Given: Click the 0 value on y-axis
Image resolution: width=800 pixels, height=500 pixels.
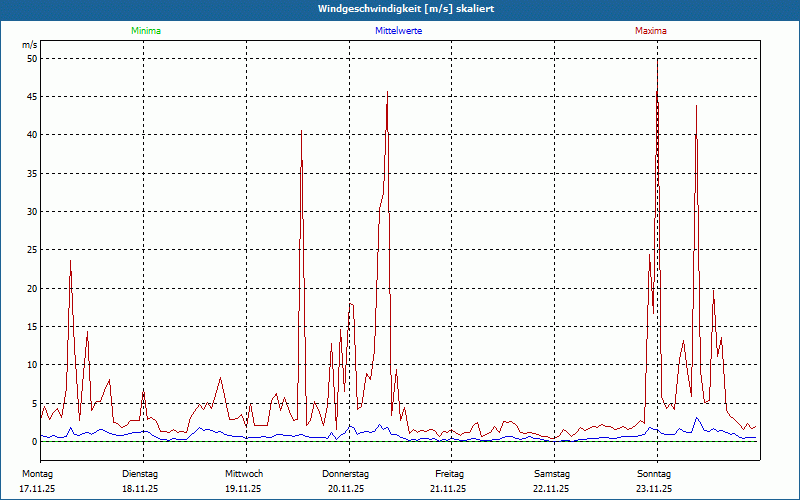Looking at the screenshot, I should point(34,442).
